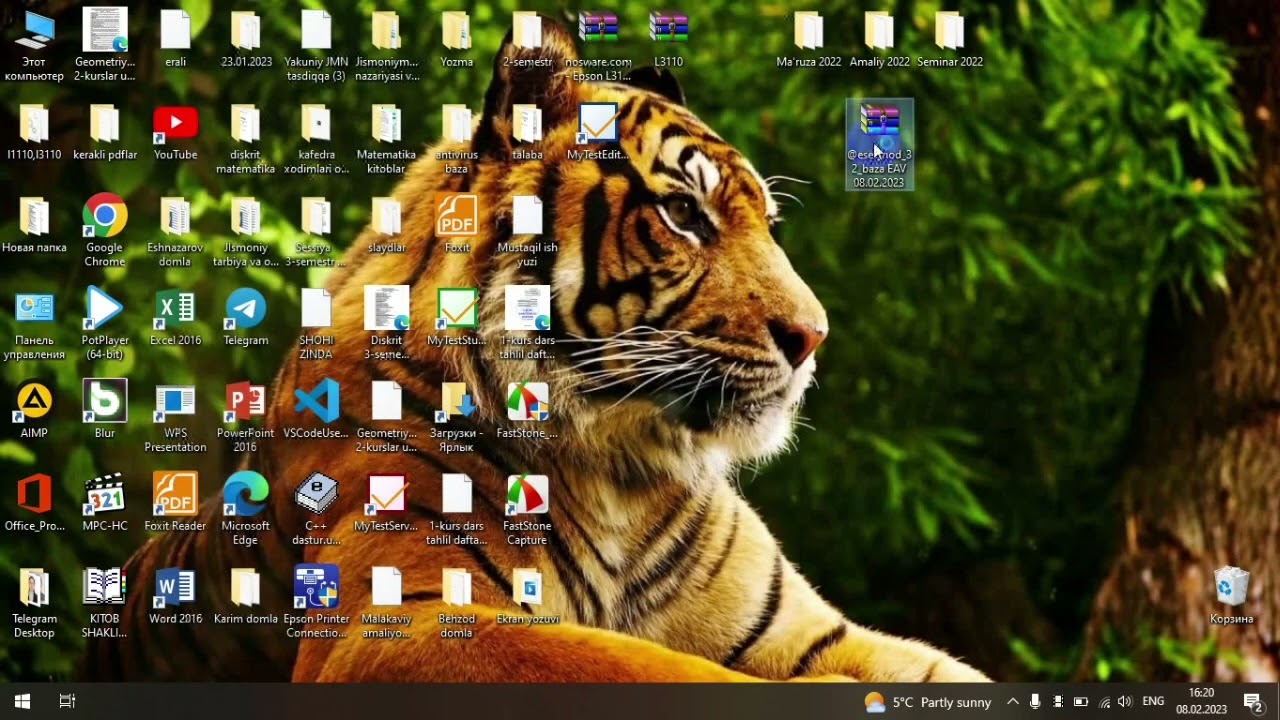Screen dimensions: 1280x720
Task: Open Google Chrome from the desktop
Action: click(104, 232)
